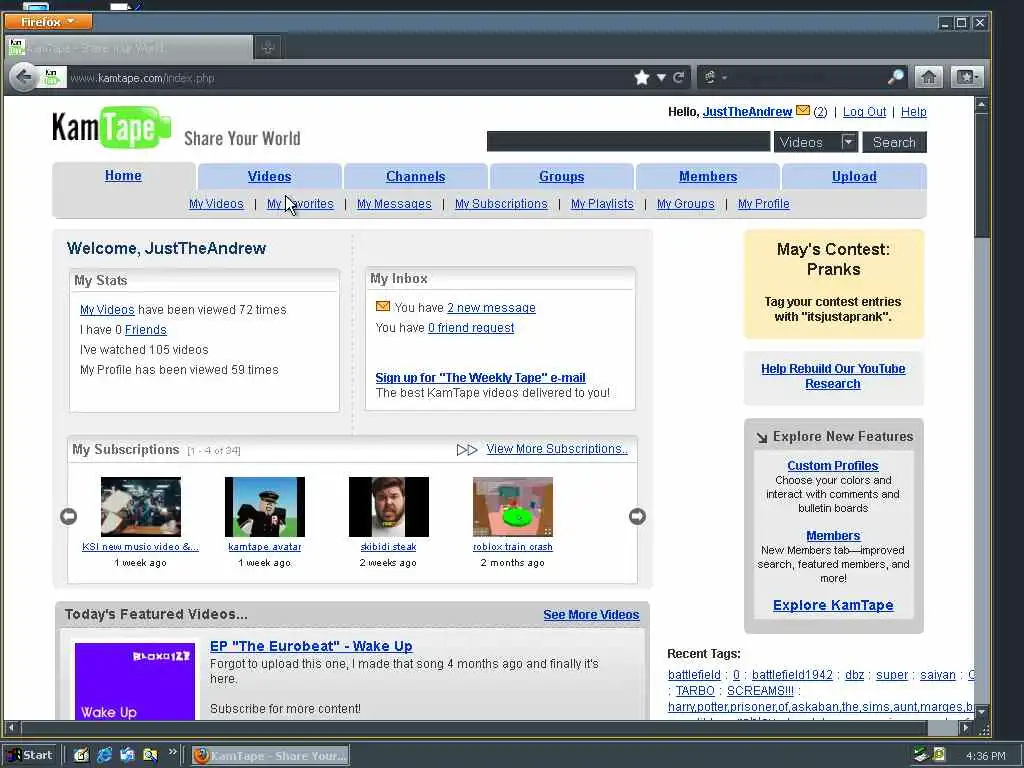The width and height of the screenshot is (1024, 768).
Task: Click the Log Out link
Action: click(864, 112)
